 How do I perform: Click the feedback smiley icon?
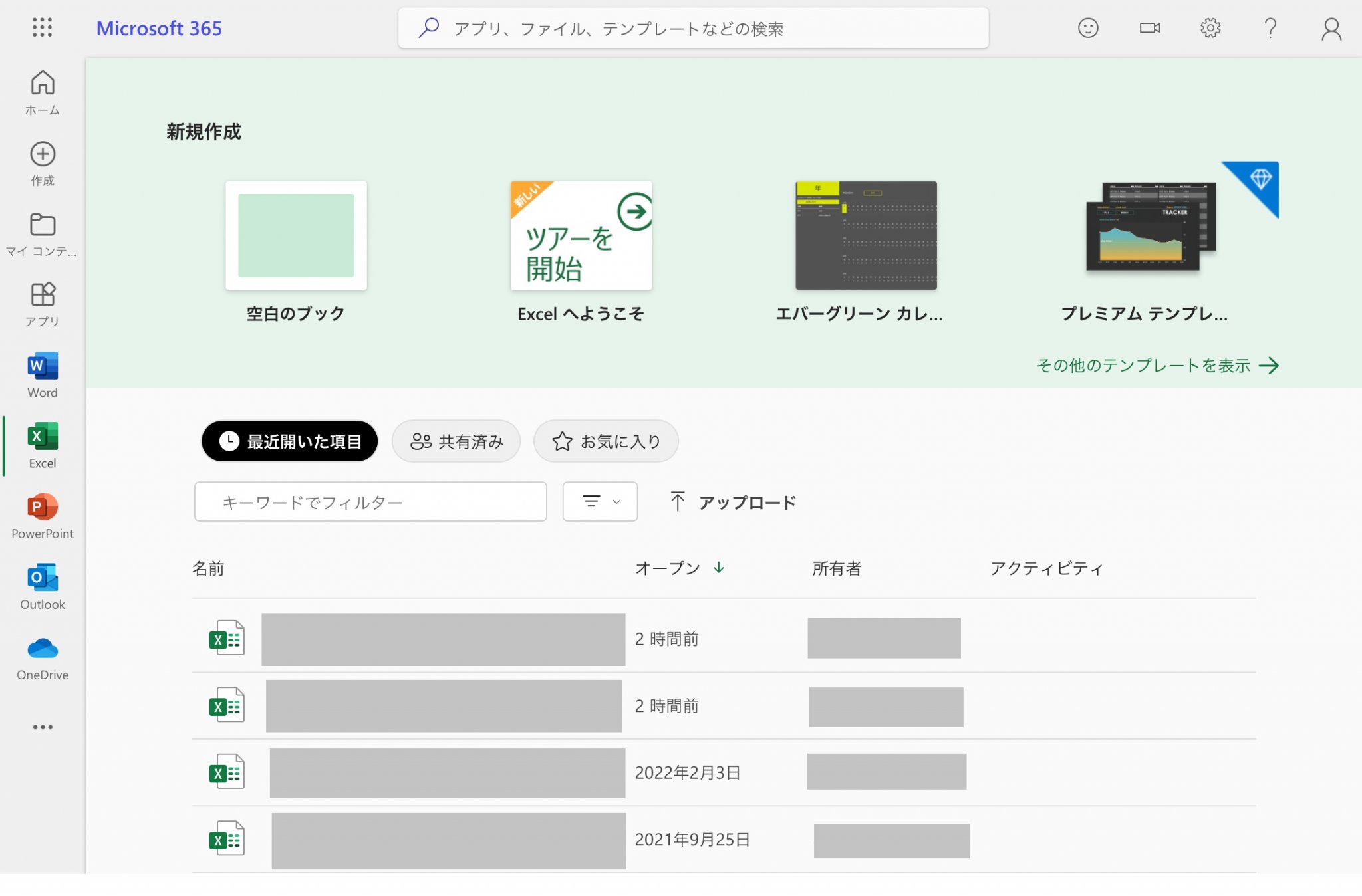click(x=1088, y=28)
